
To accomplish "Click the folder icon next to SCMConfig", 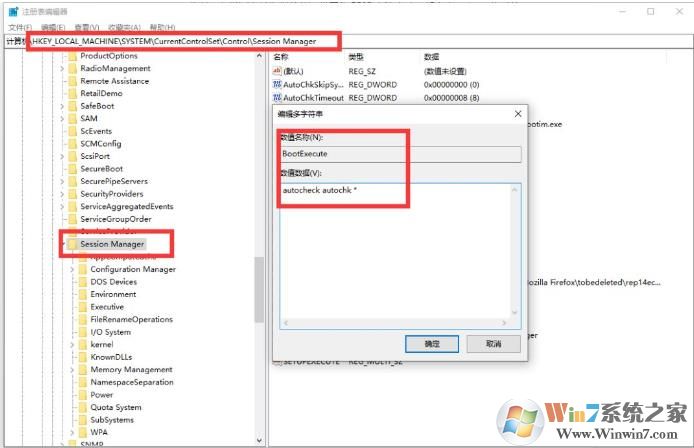I will [x=73, y=144].
